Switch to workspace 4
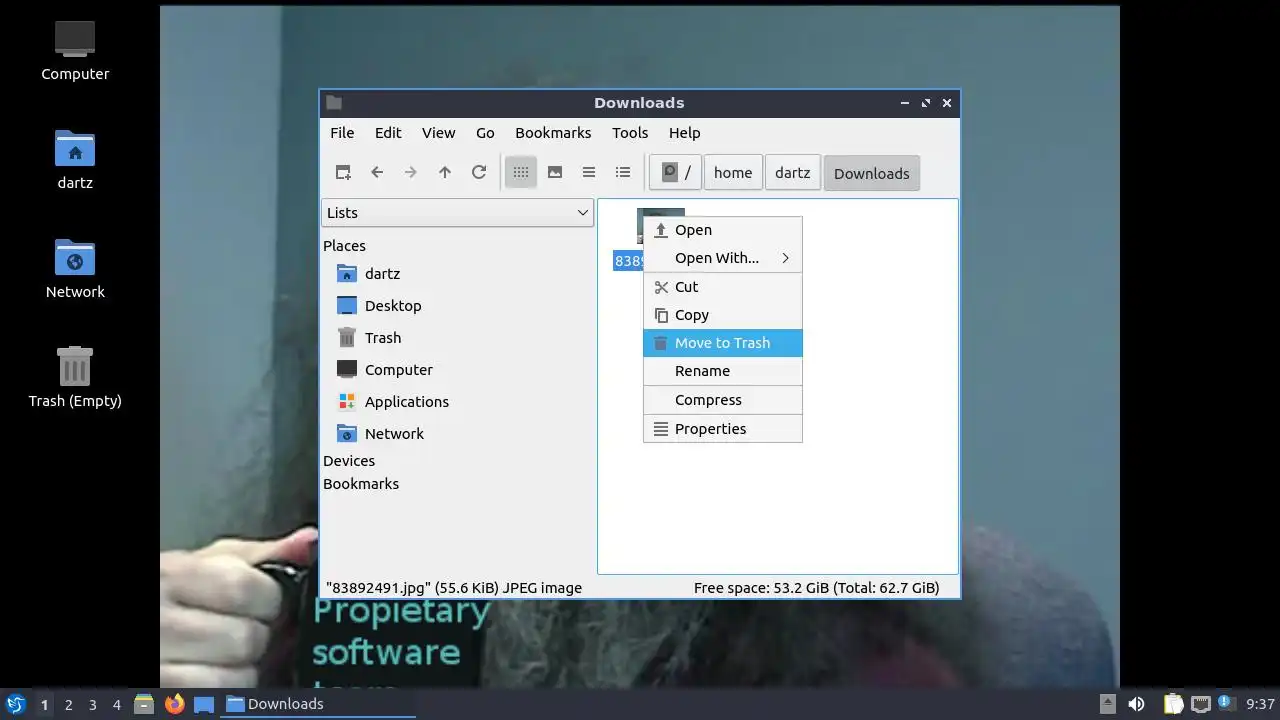This screenshot has width=1280, height=720. (116, 704)
